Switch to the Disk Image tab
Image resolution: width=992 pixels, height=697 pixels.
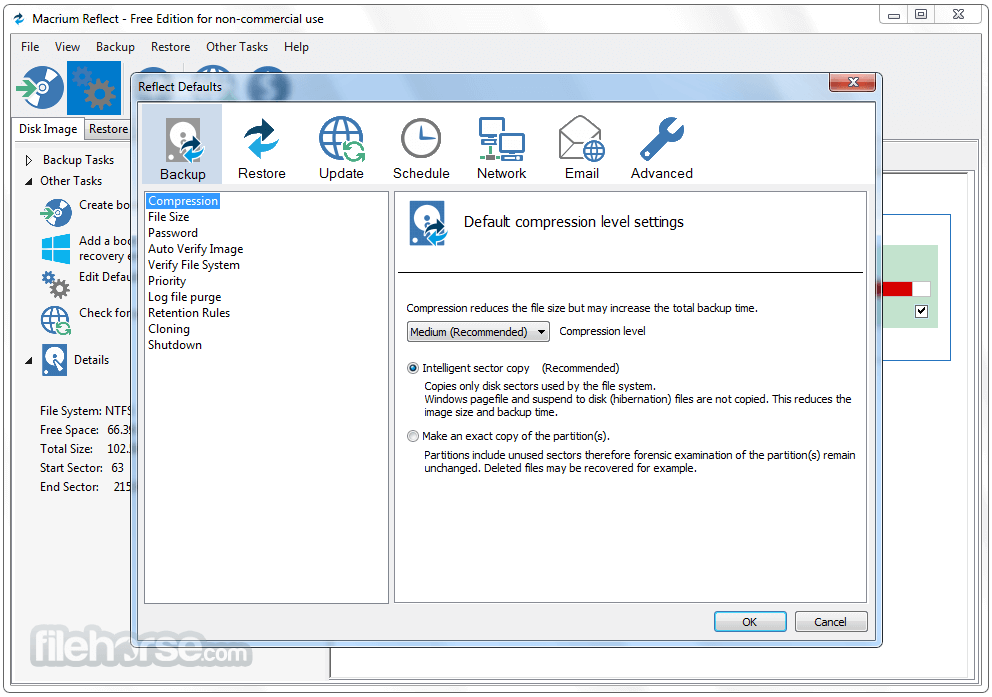(48, 128)
